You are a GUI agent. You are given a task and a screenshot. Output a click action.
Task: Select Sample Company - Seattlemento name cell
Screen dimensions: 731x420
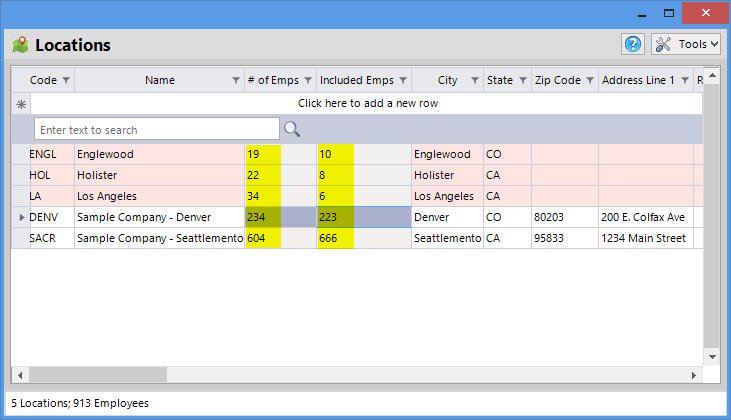click(x=159, y=238)
